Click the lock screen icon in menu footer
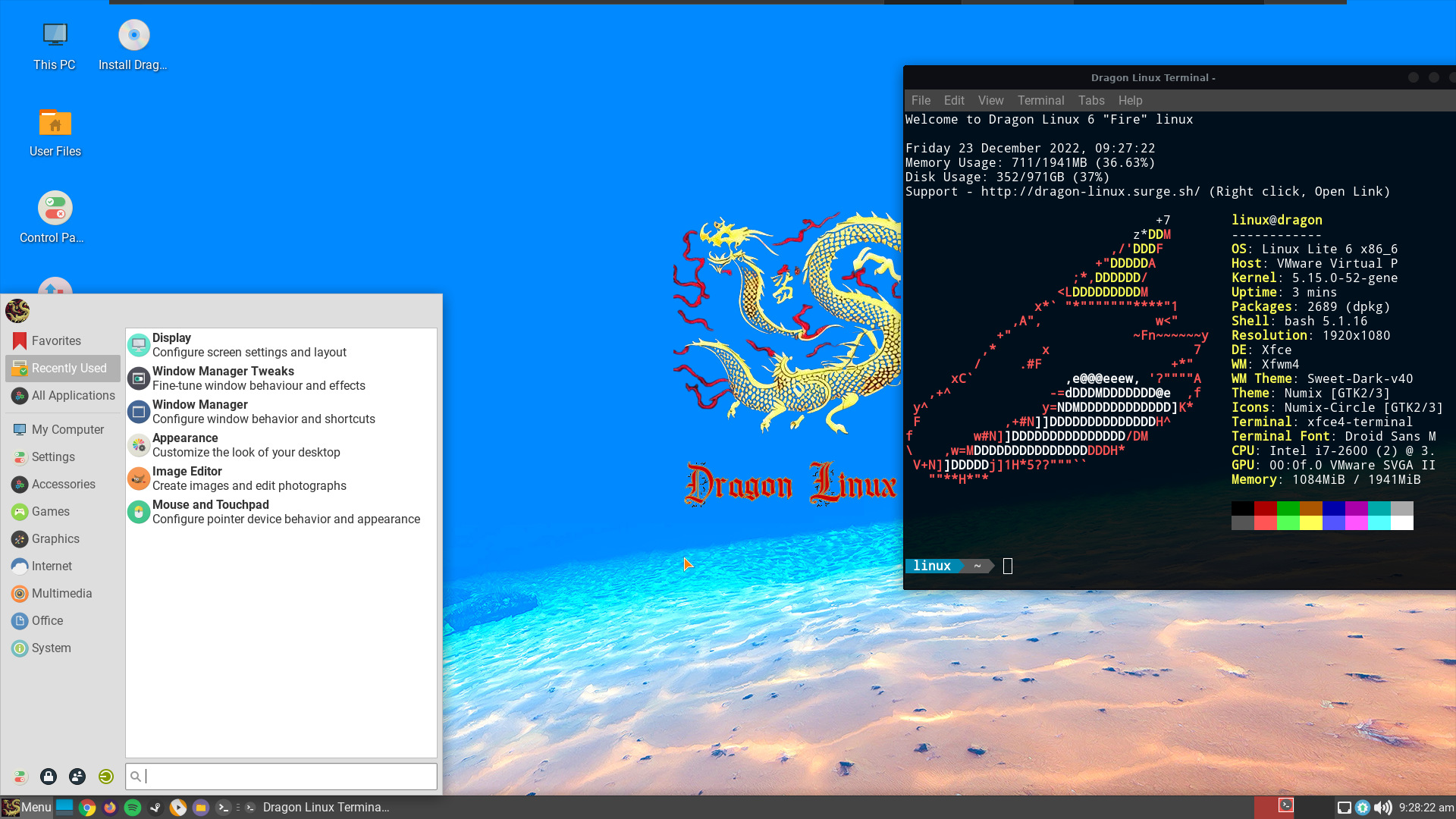The width and height of the screenshot is (1456, 819). click(49, 777)
